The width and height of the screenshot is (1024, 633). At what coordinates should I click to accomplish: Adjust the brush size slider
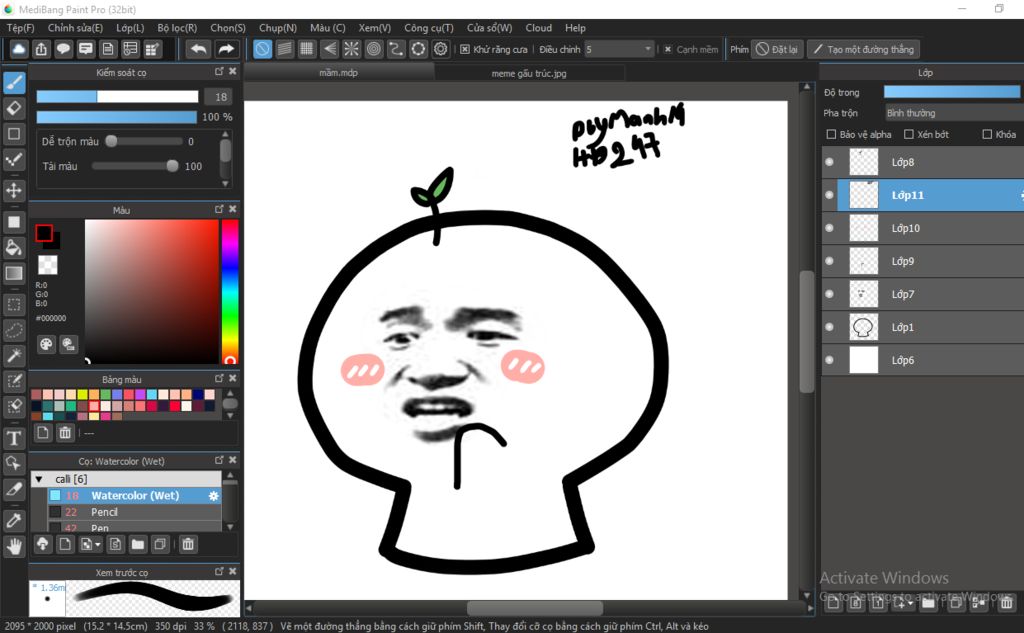(117, 97)
